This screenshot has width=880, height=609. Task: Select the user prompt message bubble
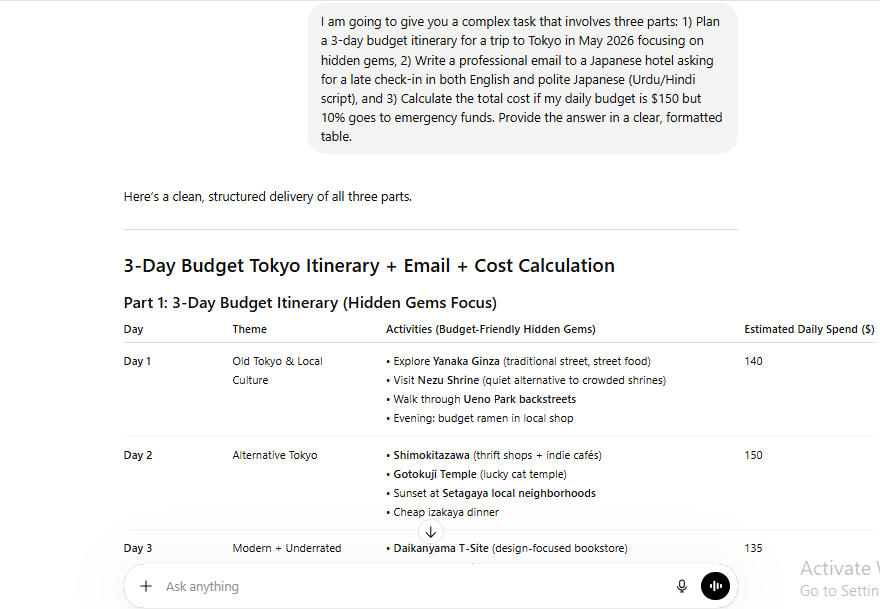click(522, 79)
